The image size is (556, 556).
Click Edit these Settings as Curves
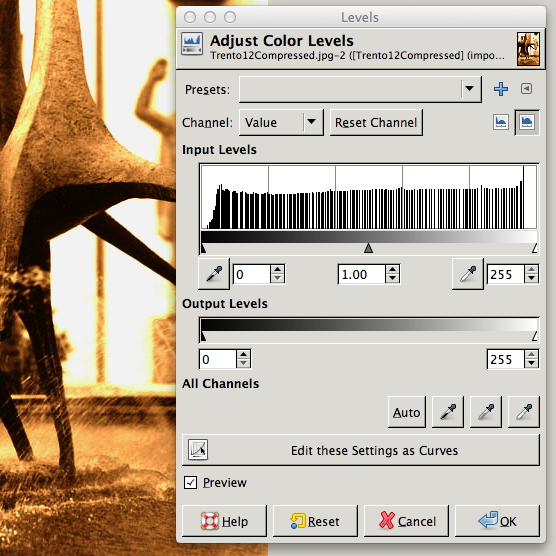coord(361,450)
